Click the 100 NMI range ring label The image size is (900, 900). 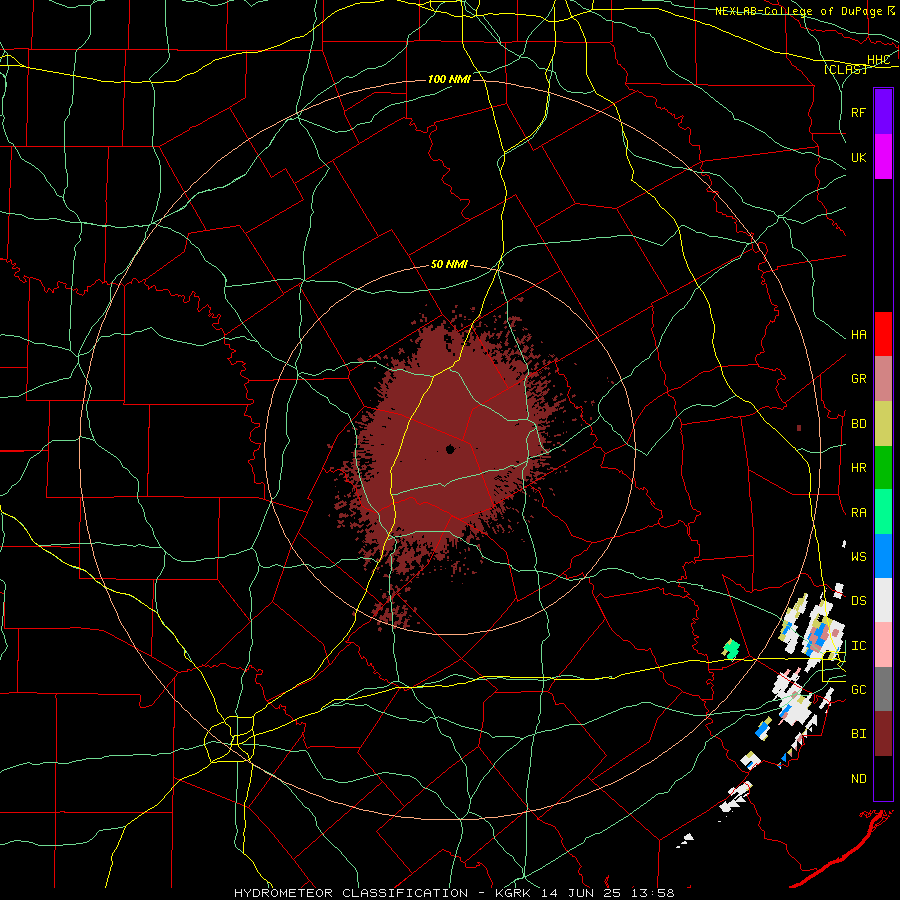tap(449, 79)
